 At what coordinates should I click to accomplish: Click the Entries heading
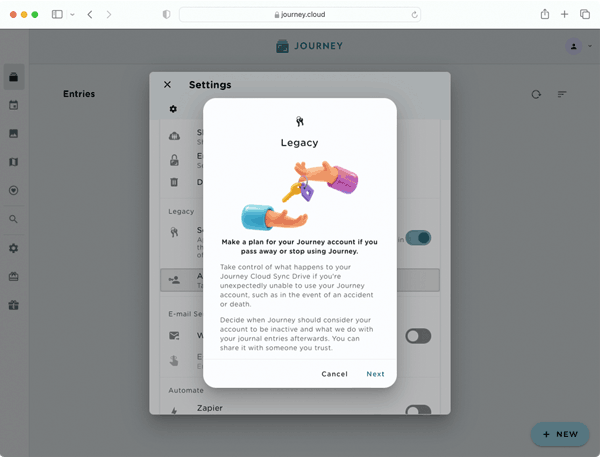pos(79,94)
